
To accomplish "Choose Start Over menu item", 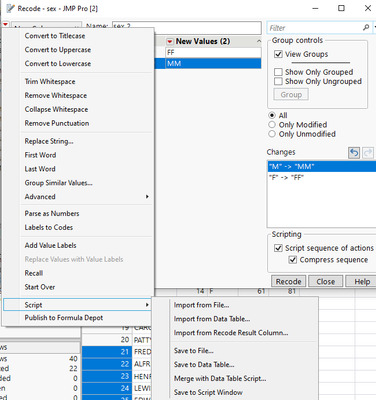I will [40, 287].
